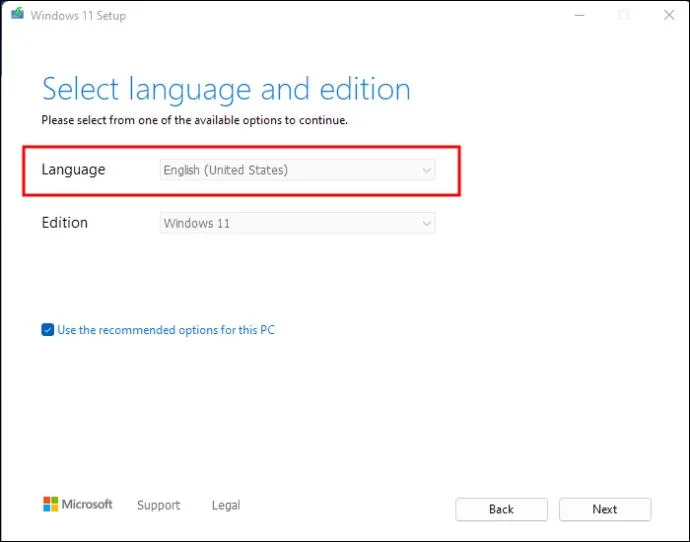The height and width of the screenshot is (542, 690).
Task: Open the Support link
Action: click(x=158, y=505)
